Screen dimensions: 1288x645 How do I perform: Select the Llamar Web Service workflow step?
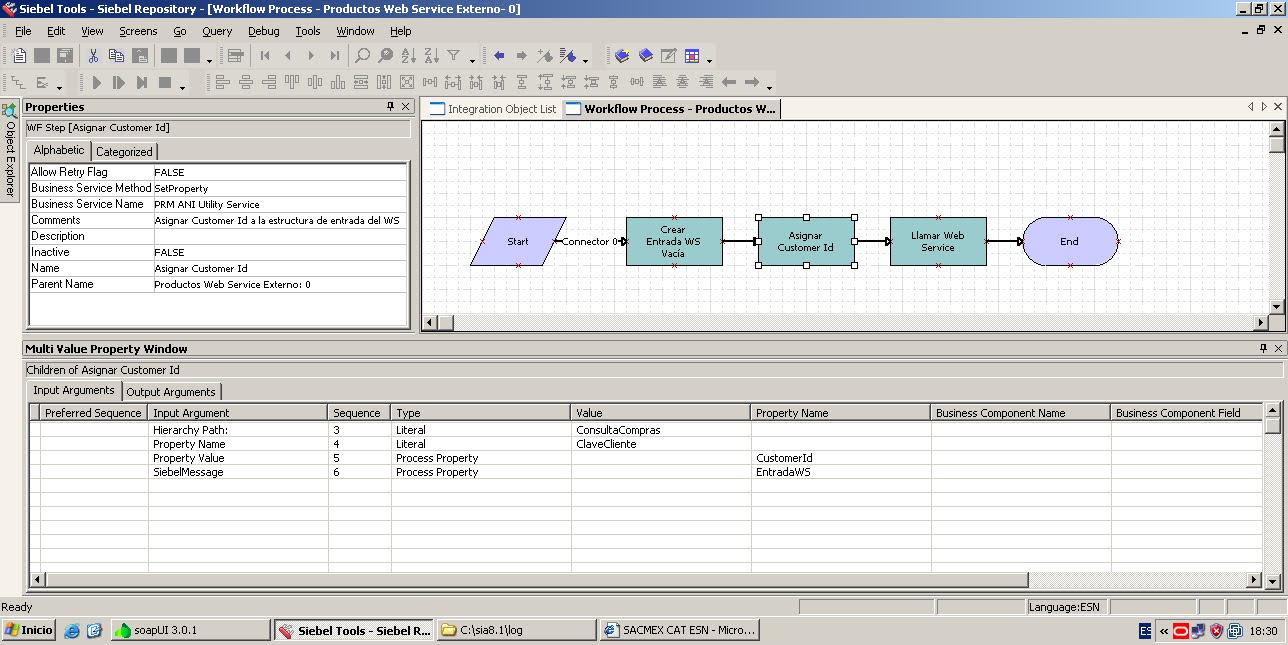point(937,241)
